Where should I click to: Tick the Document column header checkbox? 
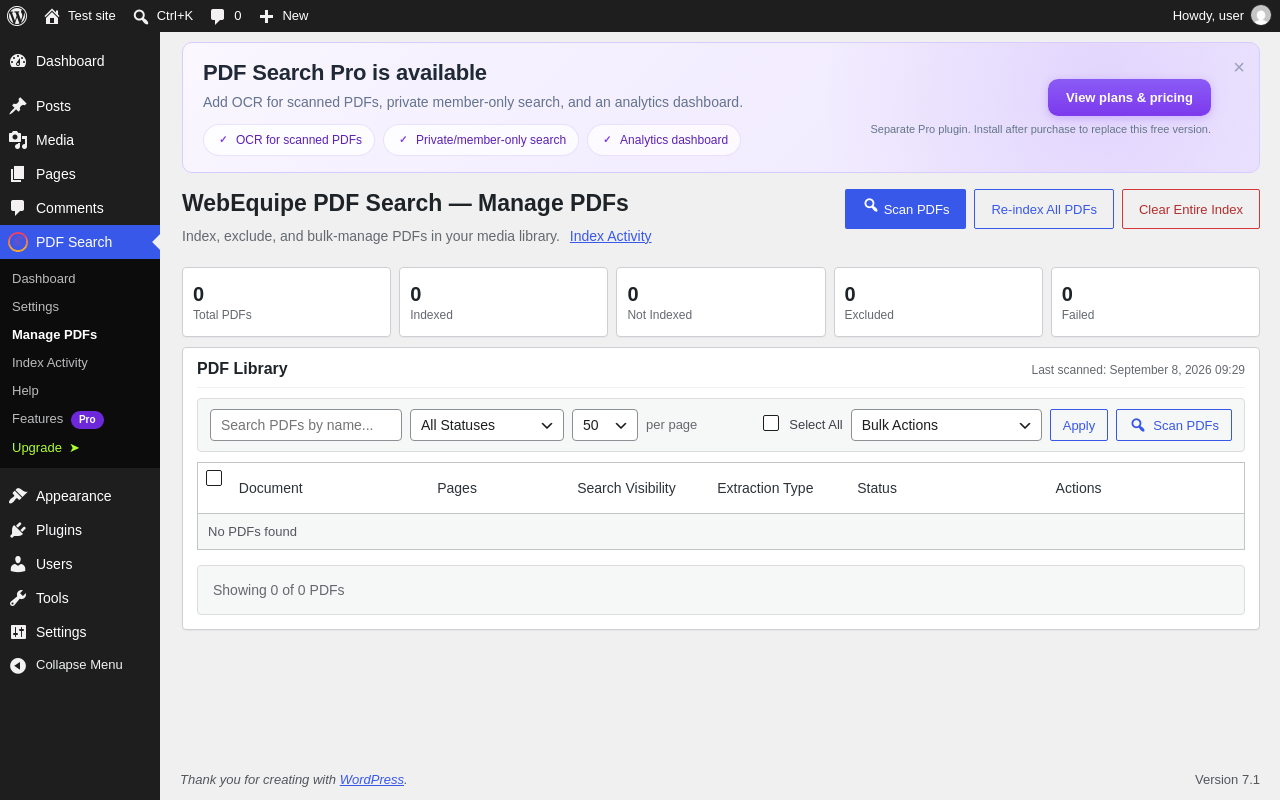click(x=214, y=478)
